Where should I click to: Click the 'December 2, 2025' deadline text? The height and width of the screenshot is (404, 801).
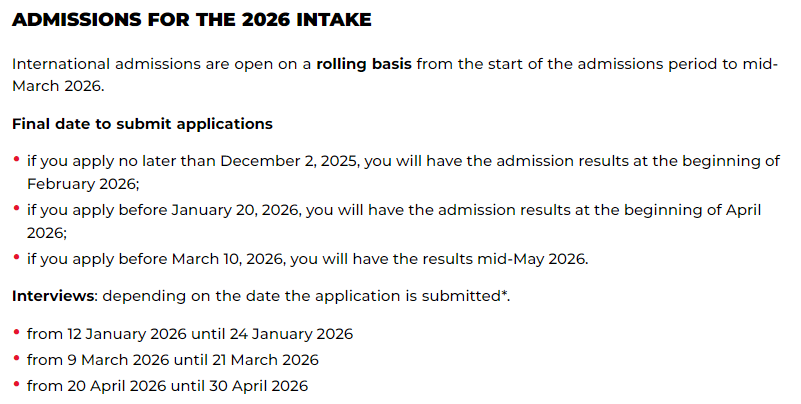coord(288,161)
